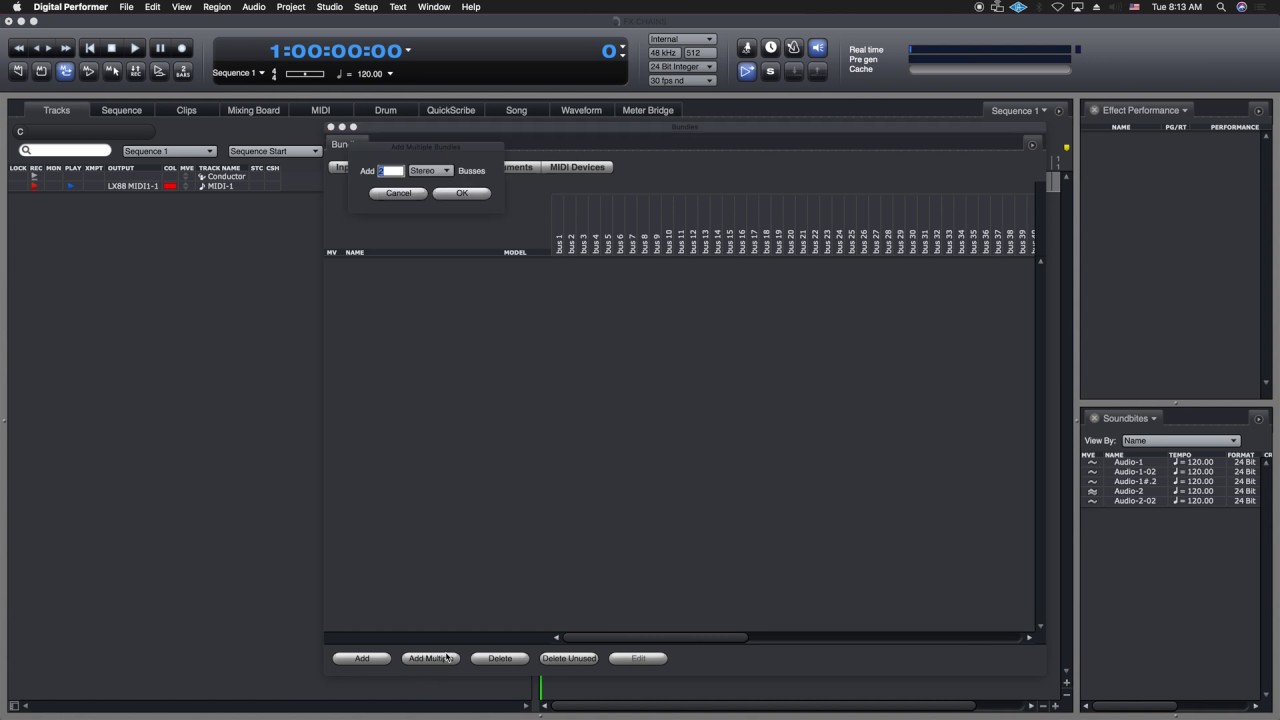Select the Conductor track name
The height and width of the screenshot is (720, 1280).
point(226,177)
